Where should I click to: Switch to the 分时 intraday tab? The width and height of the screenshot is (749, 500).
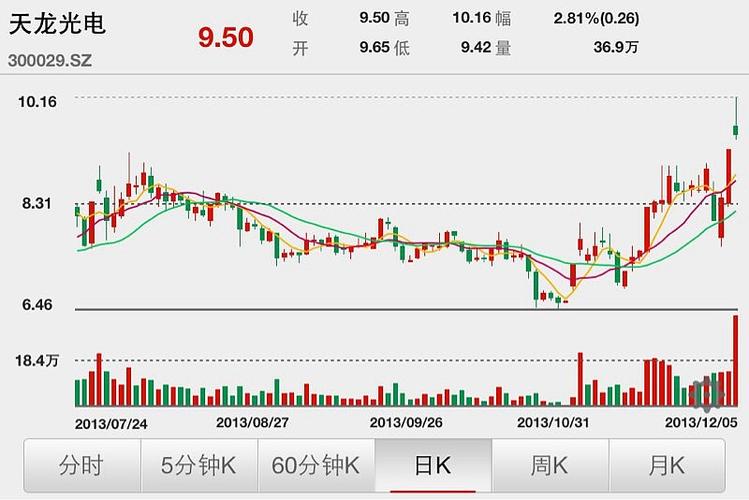[81, 465]
